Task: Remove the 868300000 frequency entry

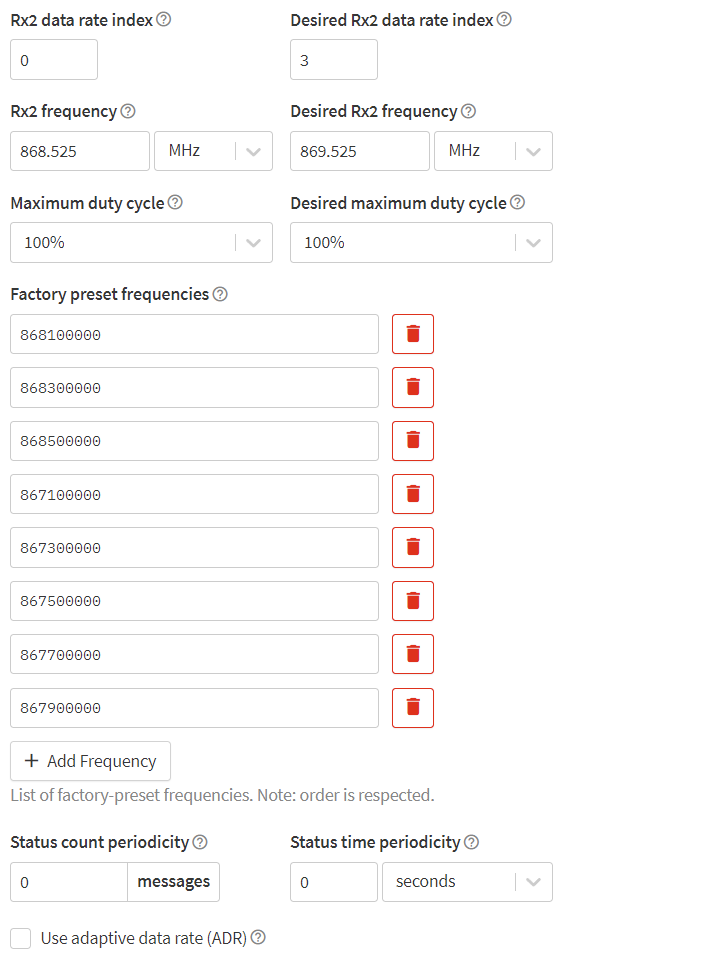Action: coord(413,387)
